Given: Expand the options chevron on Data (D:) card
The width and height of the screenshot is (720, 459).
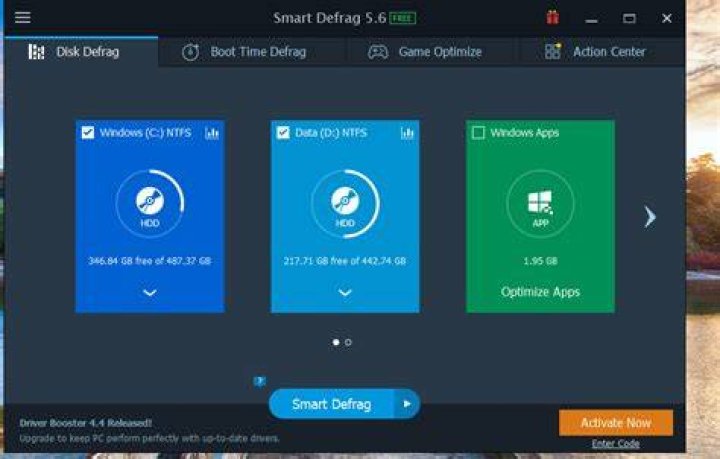Looking at the screenshot, I should (x=345, y=292).
